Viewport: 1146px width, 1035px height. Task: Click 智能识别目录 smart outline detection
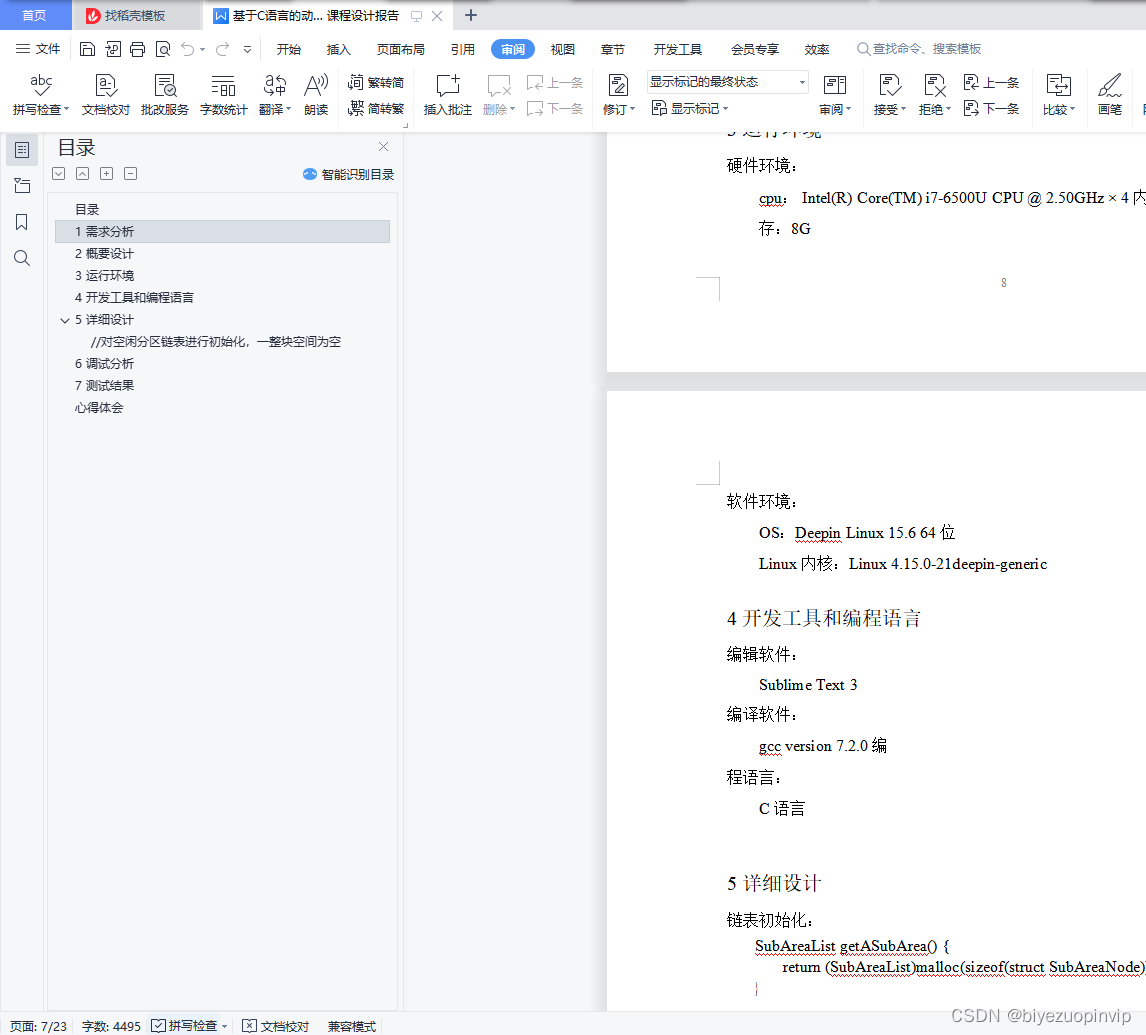tap(349, 175)
